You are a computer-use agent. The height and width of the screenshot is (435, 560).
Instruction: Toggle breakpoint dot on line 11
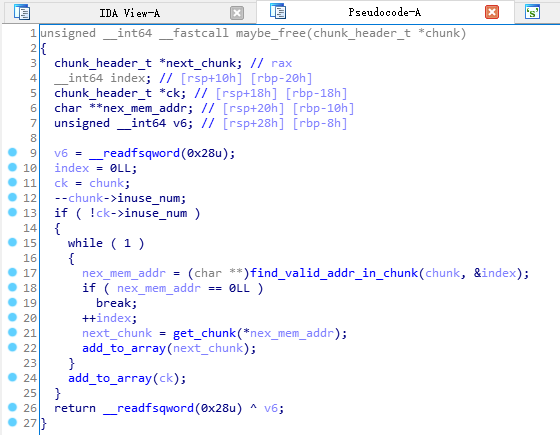click(x=12, y=182)
